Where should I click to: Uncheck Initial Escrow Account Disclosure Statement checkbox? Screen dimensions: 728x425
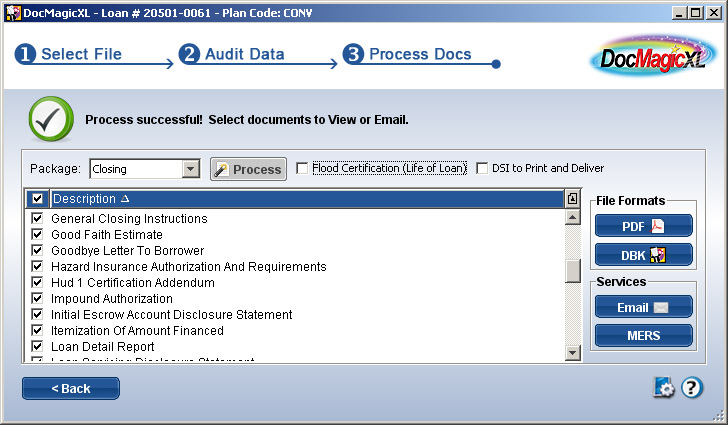pyautogui.click(x=37, y=314)
